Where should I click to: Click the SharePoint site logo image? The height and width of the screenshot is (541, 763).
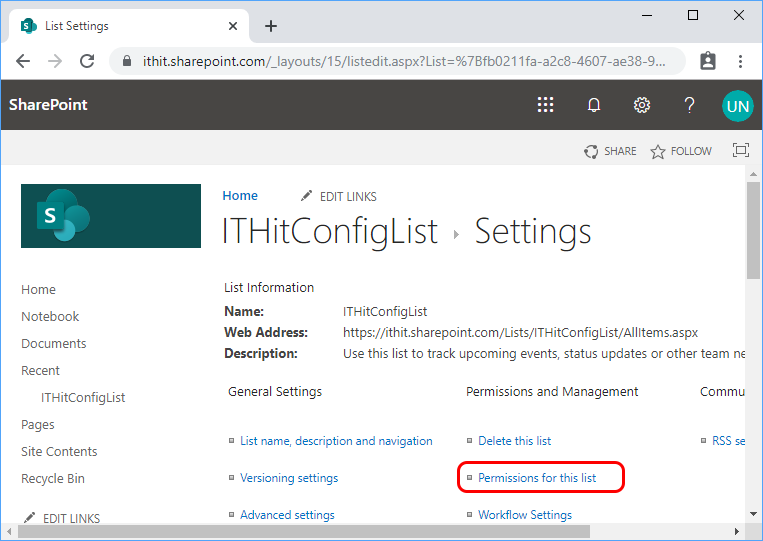[x=111, y=216]
